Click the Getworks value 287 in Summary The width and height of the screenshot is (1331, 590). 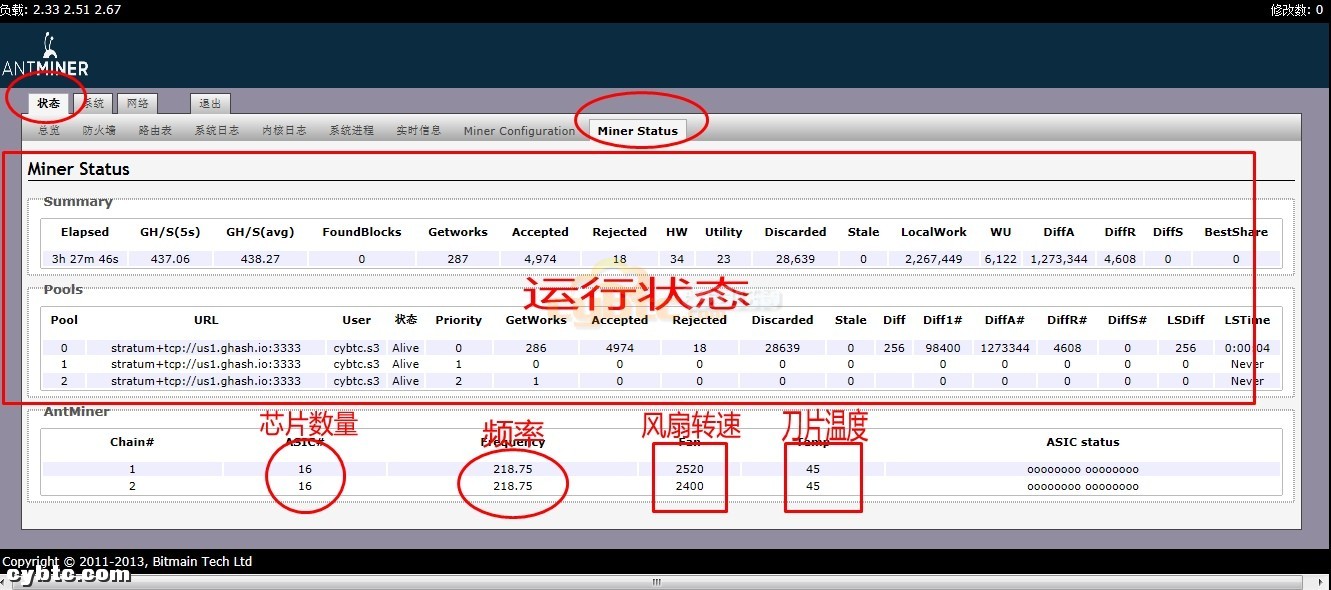click(x=458, y=259)
